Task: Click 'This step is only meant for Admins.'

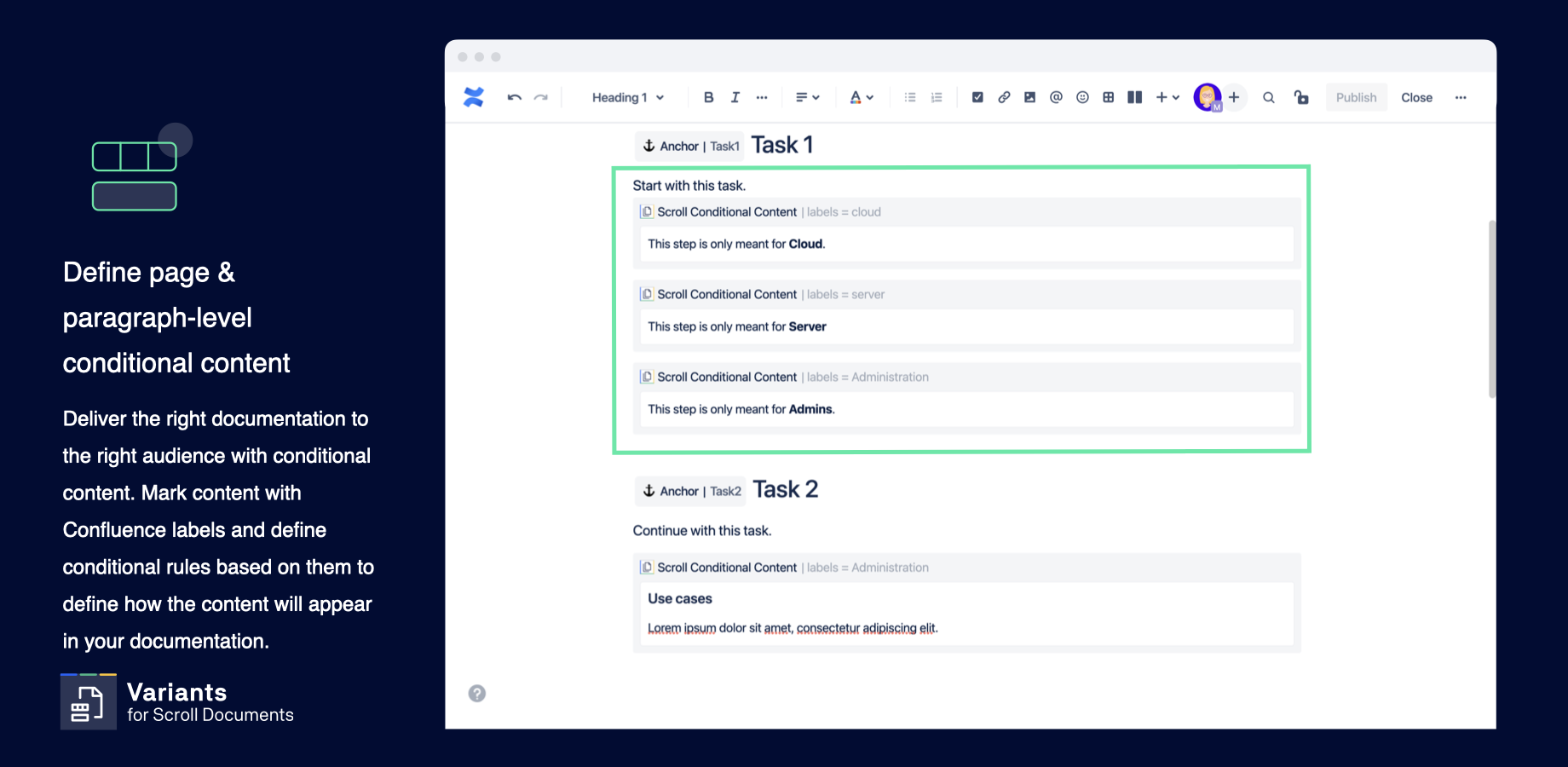Action: (x=741, y=409)
